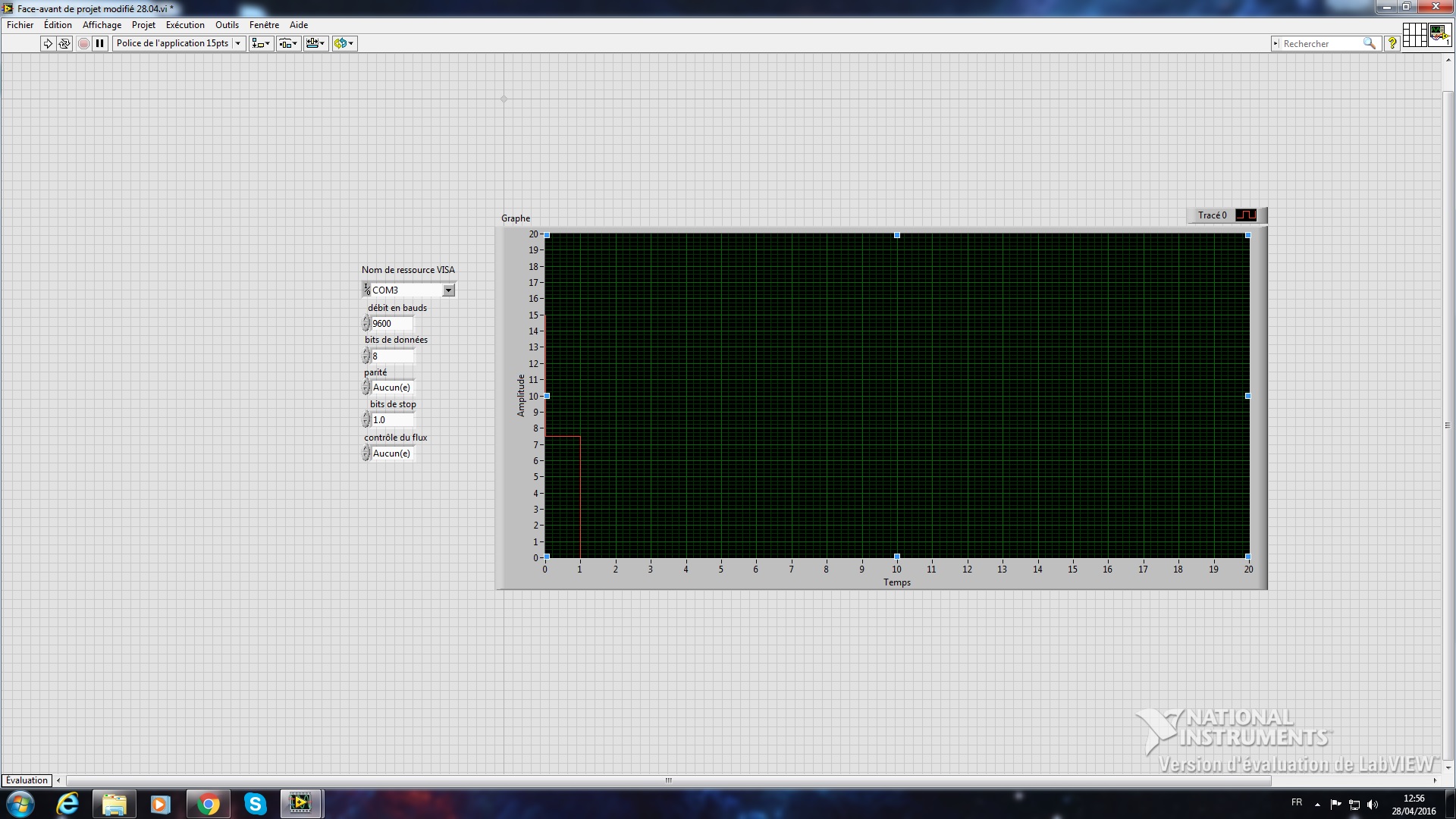Open the Resize Objects tool
The width and height of the screenshot is (1456, 819).
[315, 43]
